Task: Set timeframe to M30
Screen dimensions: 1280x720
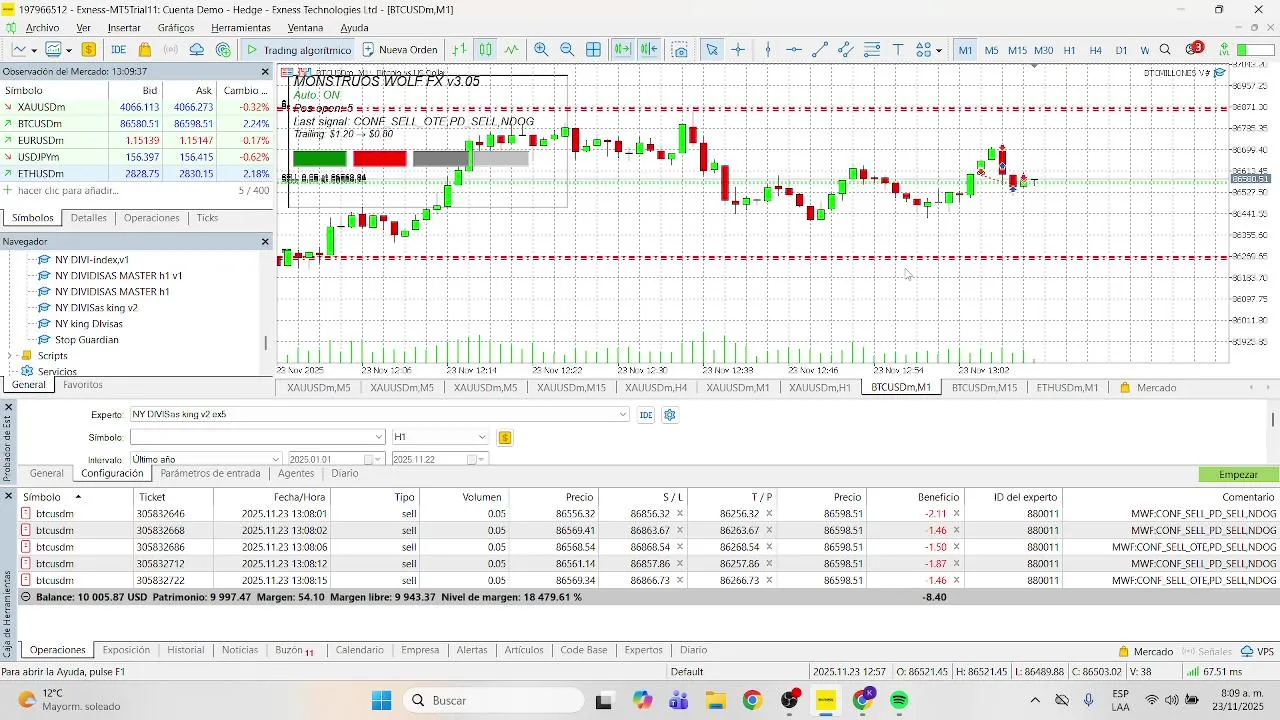Action: tap(1043, 50)
